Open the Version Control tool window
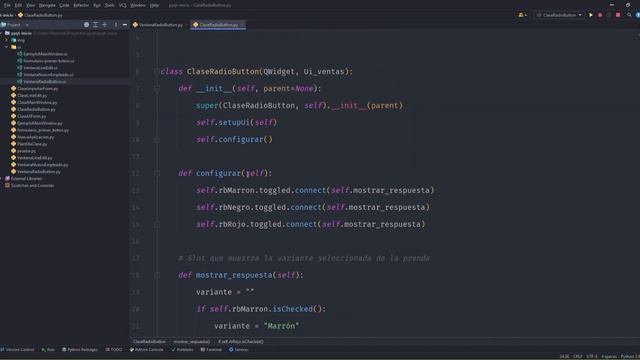The height and width of the screenshot is (360, 640). coord(18,350)
